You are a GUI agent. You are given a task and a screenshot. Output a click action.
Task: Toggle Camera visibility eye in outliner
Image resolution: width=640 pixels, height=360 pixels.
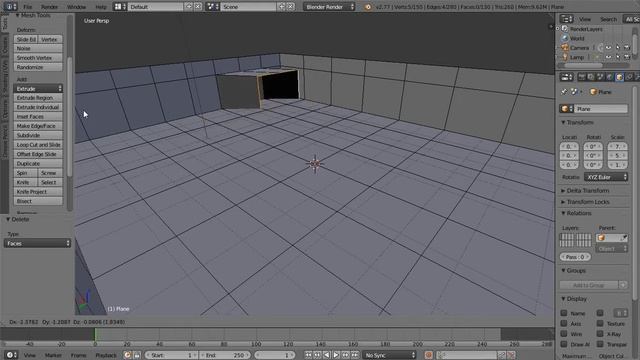(608, 48)
